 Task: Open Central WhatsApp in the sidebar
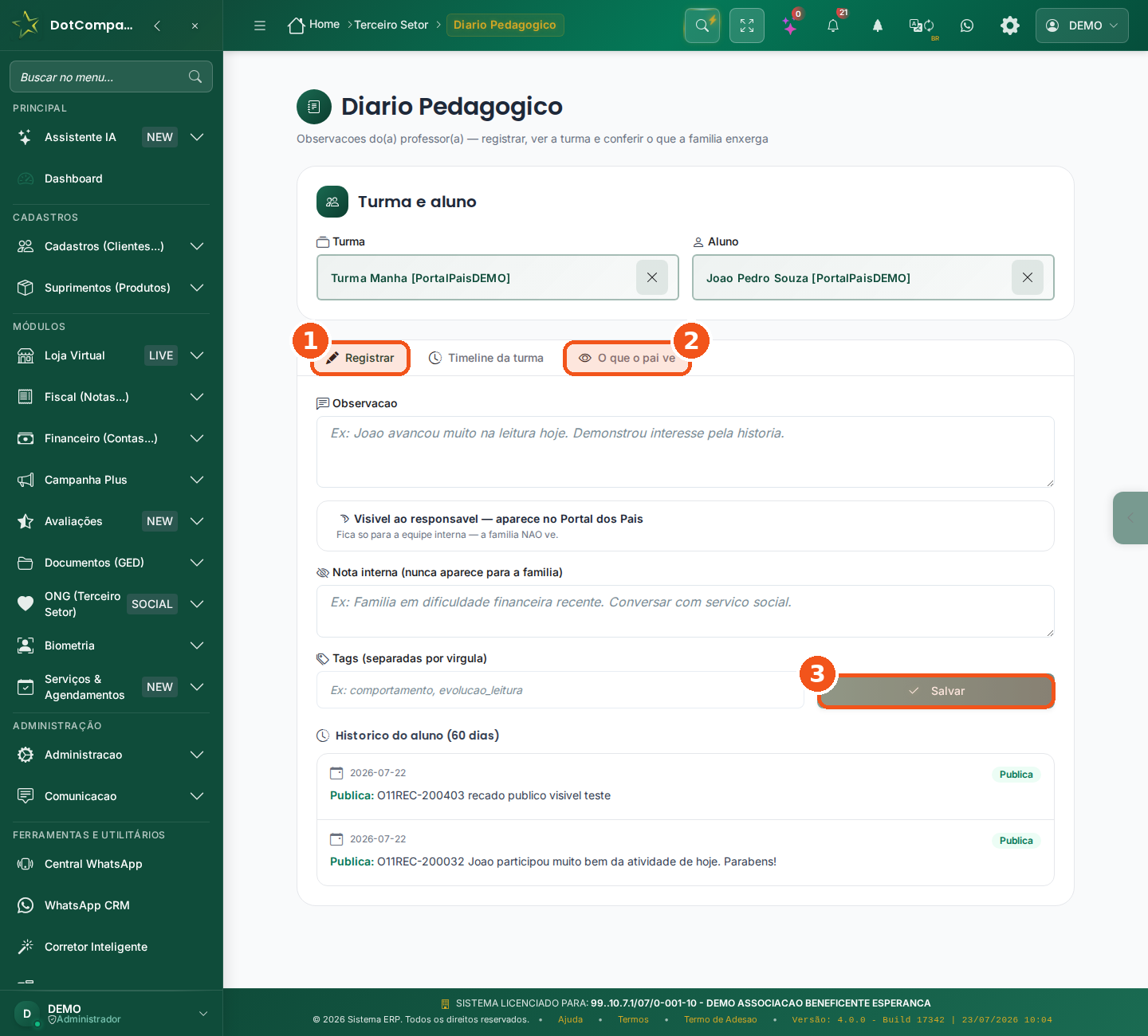(112, 864)
